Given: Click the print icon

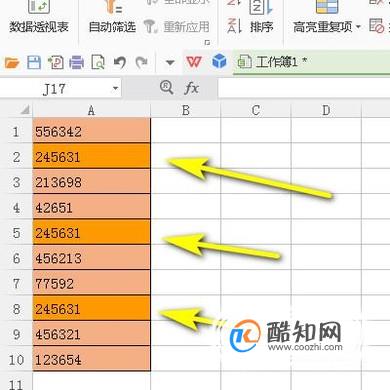Looking at the screenshot, I should 76,62.
